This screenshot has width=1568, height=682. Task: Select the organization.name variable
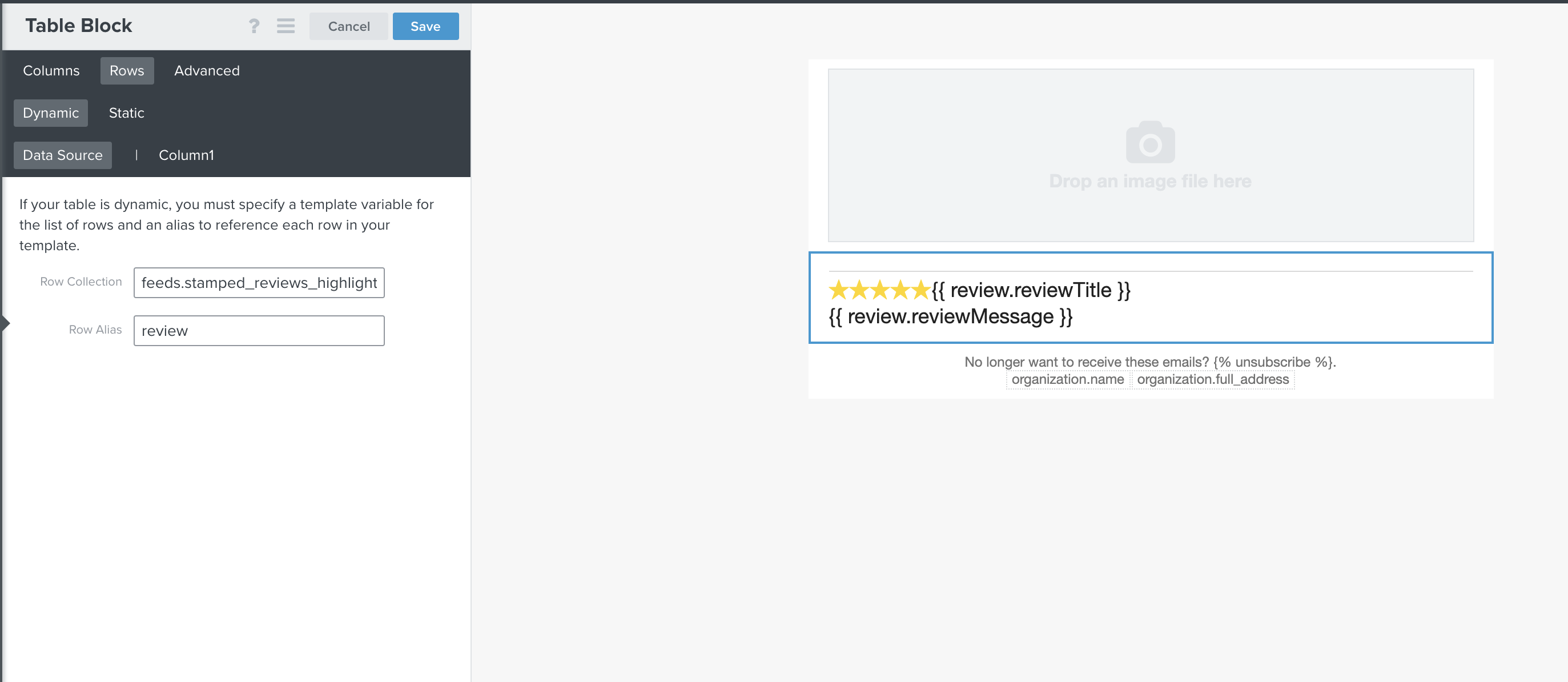(1068, 379)
